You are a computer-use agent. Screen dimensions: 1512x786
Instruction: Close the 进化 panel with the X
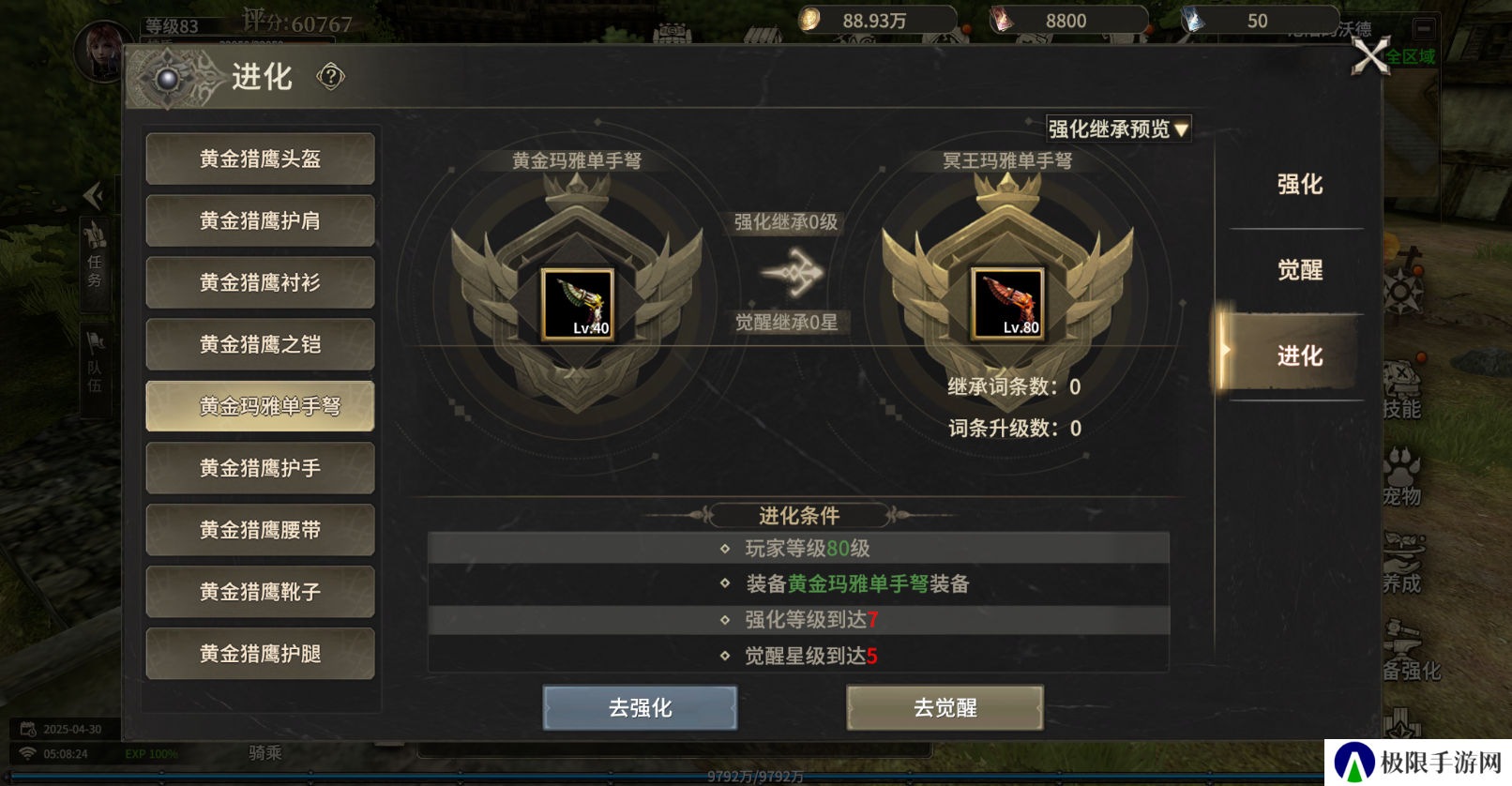tap(1370, 56)
